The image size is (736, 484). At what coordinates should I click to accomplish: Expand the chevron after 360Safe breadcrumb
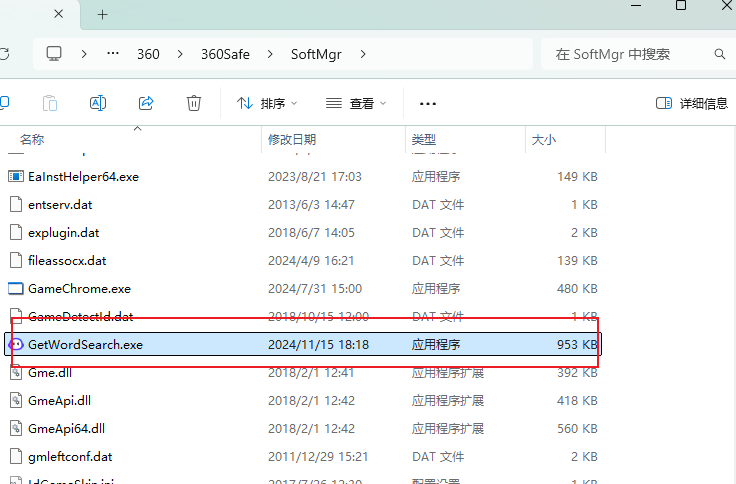tap(270, 54)
